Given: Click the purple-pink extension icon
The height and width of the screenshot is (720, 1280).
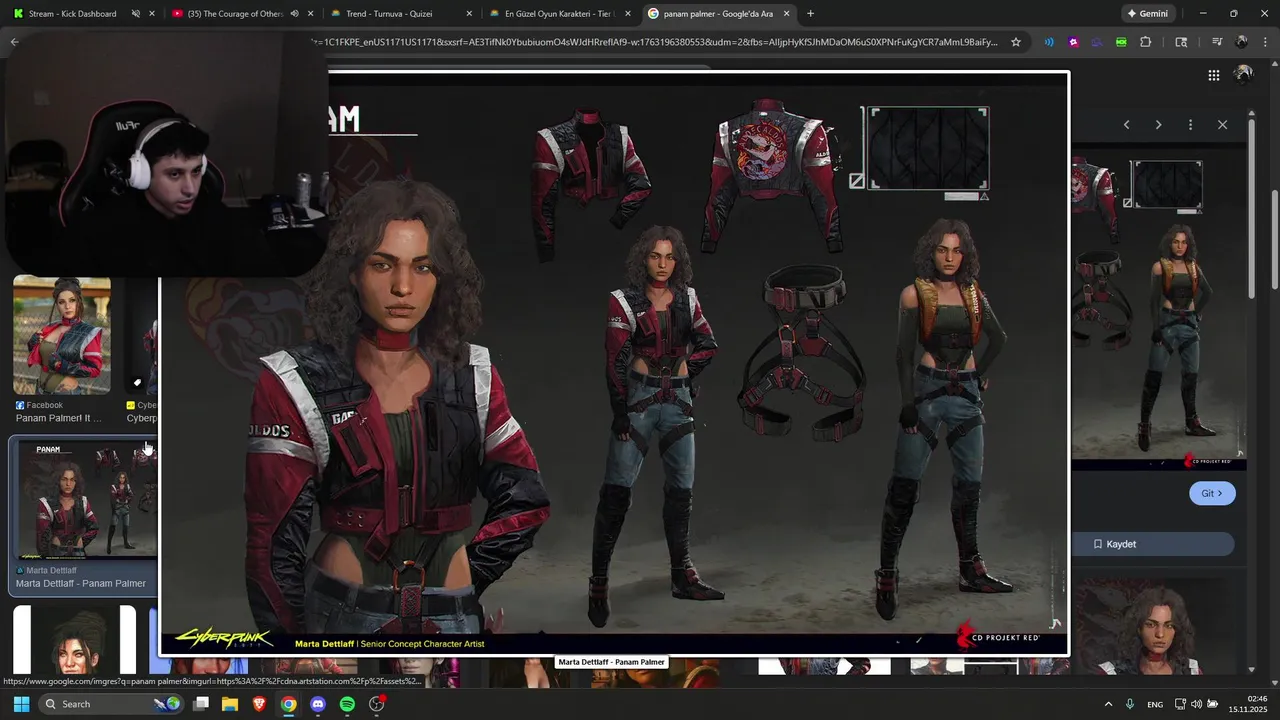Looking at the screenshot, I should (x=1073, y=42).
